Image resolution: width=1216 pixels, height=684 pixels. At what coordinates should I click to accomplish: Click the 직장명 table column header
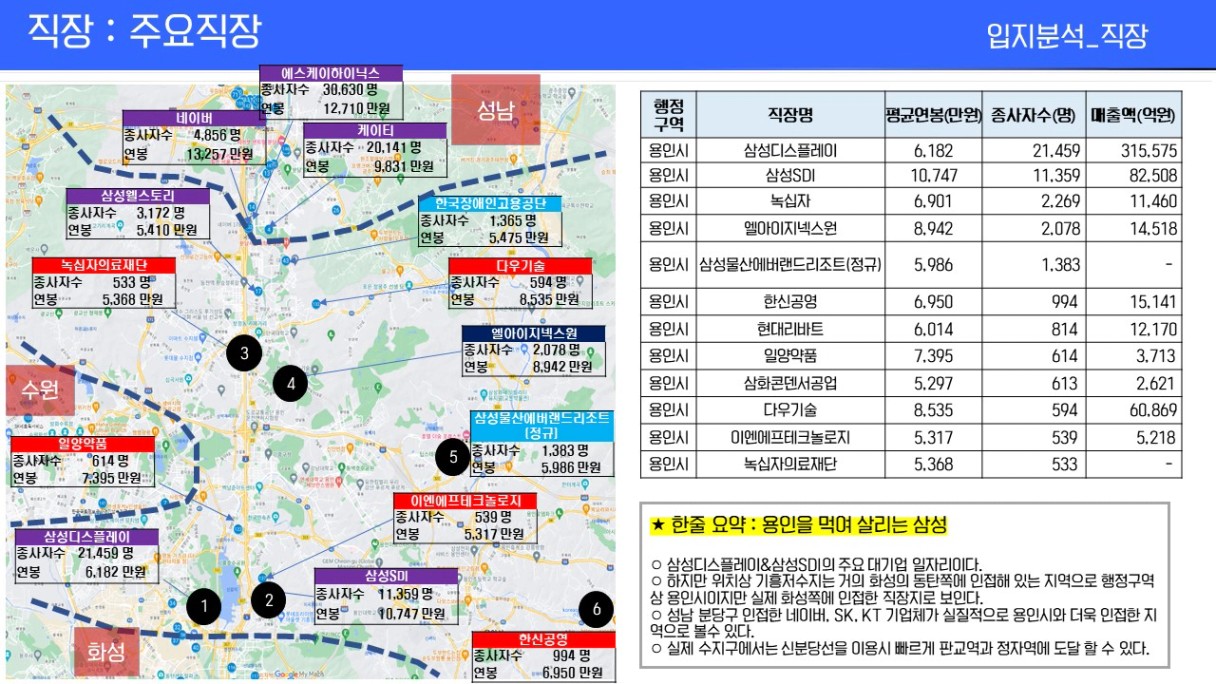tap(789, 115)
